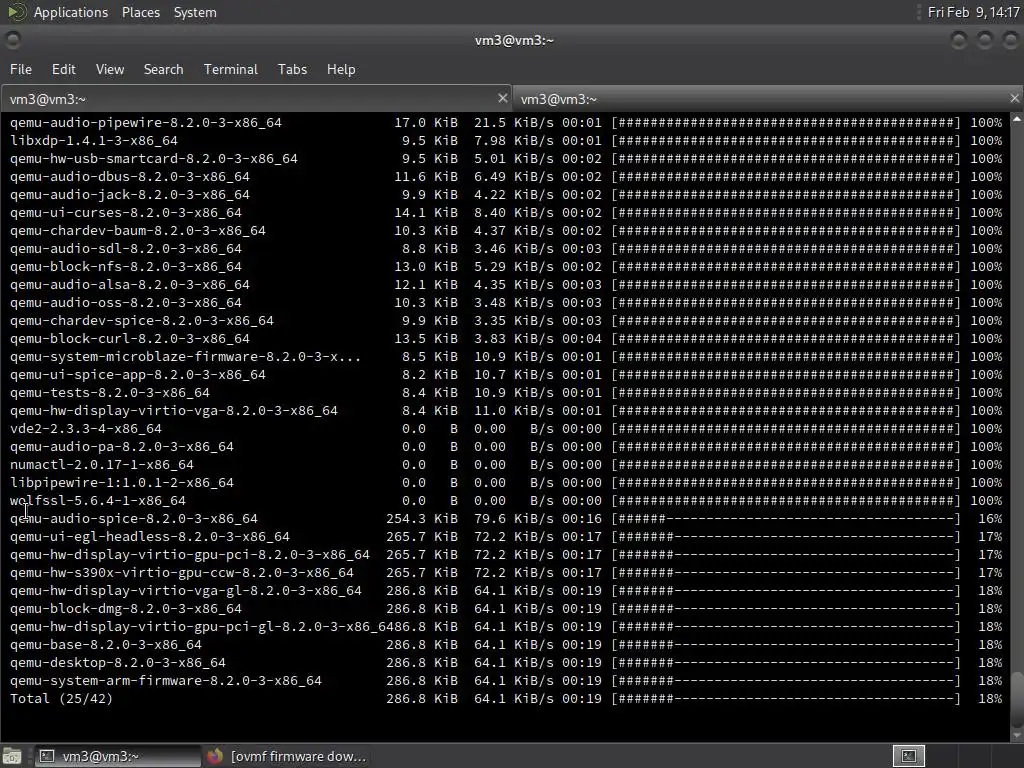This screenshot has width=1024, height=768.
Task: Click the qemu-hw-usb-smartcard package name
Action: [153, 159]
